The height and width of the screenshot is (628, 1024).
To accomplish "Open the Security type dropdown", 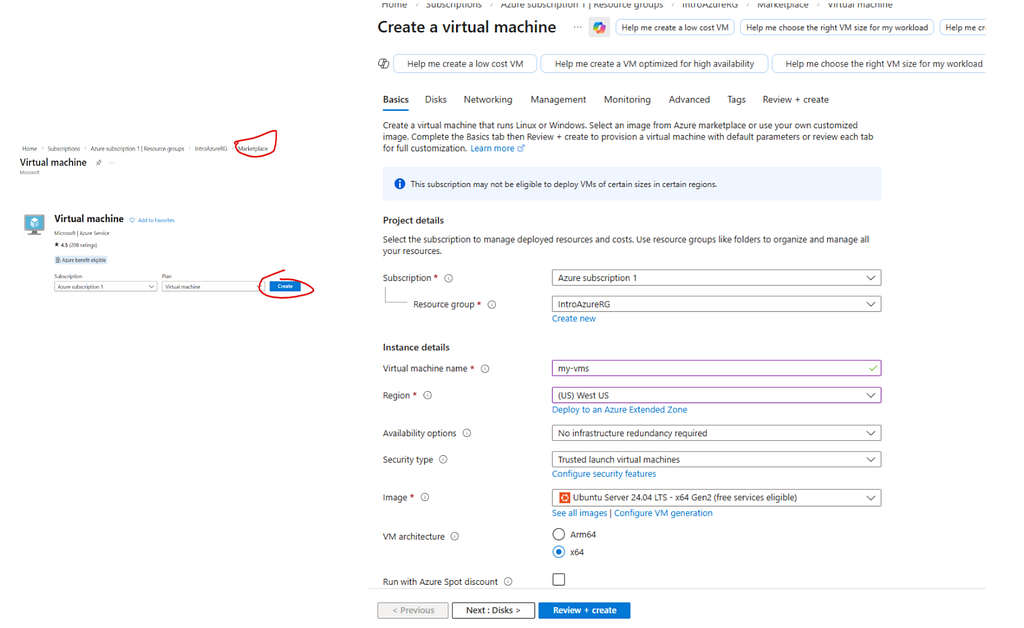I will [716, 460].
